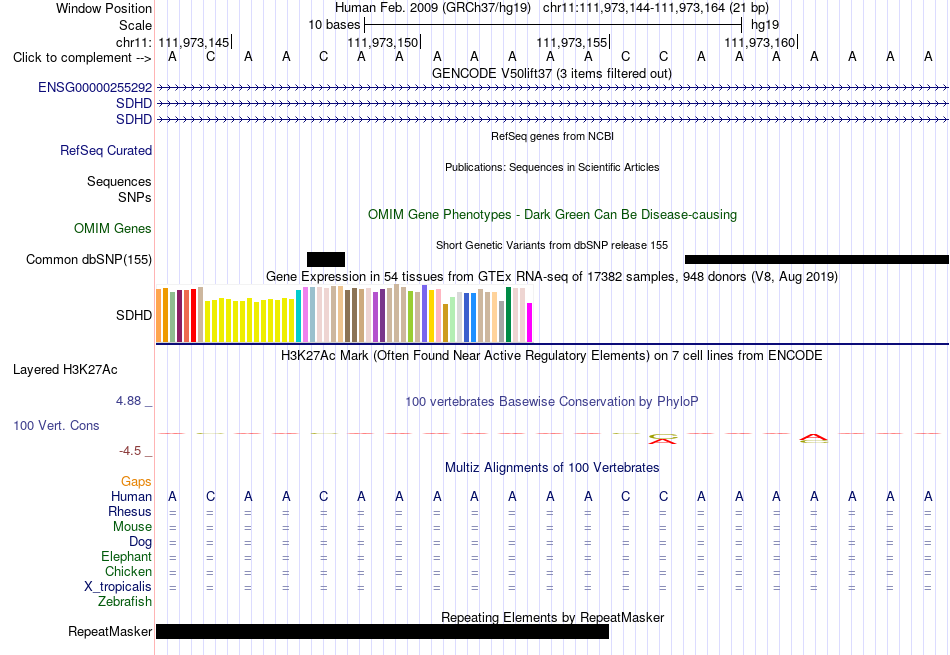
Task: Click the 111,973,155 ruler position
Action: tap(572, 42)
